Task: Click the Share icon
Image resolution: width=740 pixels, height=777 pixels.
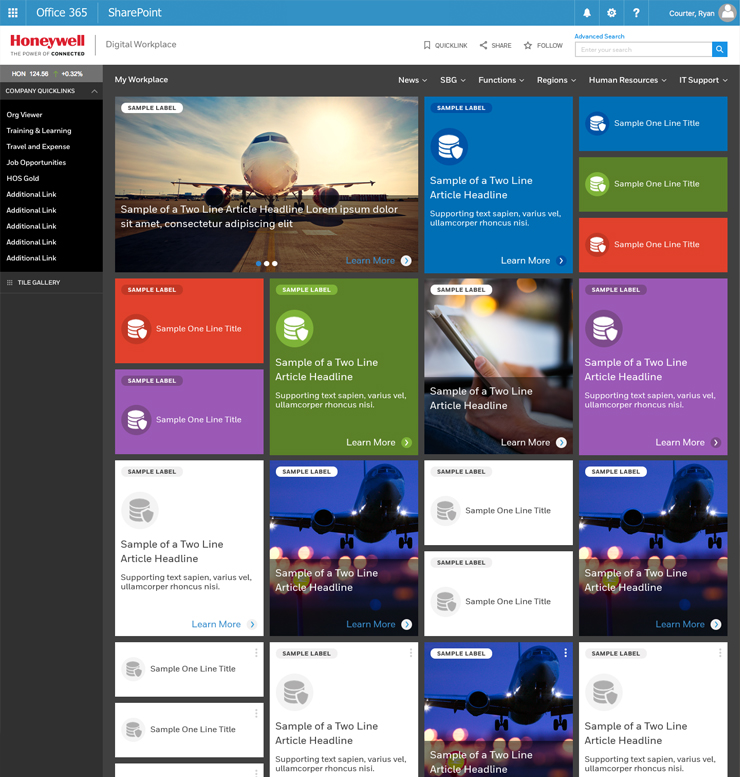Action: click(483, 45)
